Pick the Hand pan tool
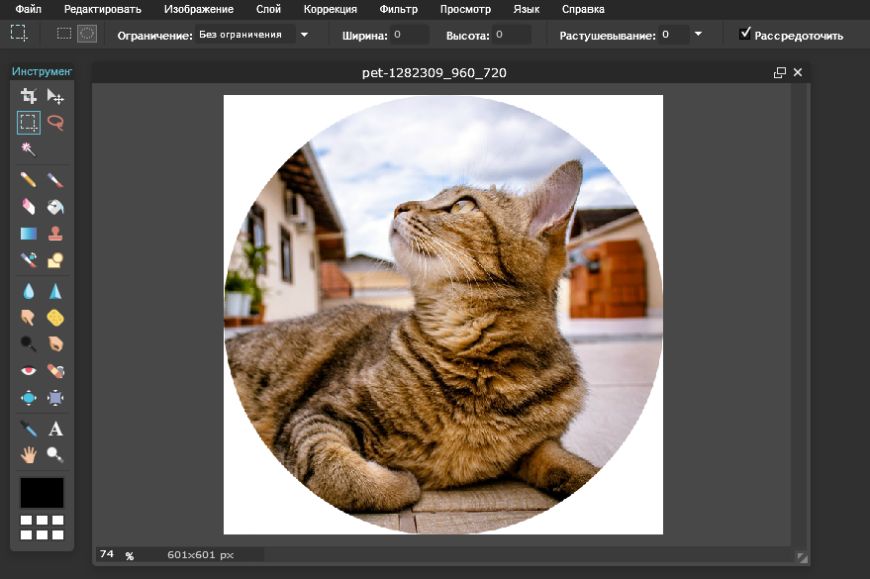This screenshot has height=579, width=870. point(28,455)
